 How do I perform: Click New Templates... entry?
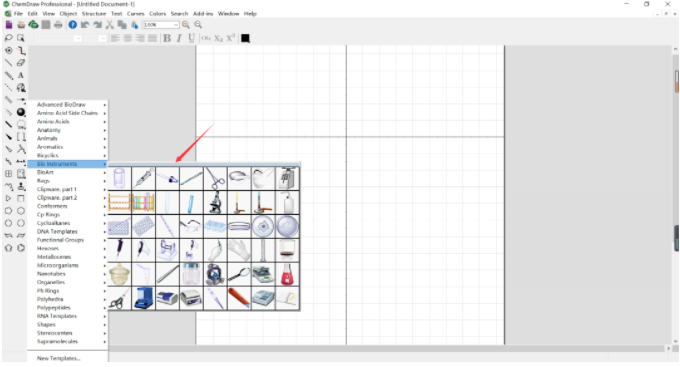[59, 358]
